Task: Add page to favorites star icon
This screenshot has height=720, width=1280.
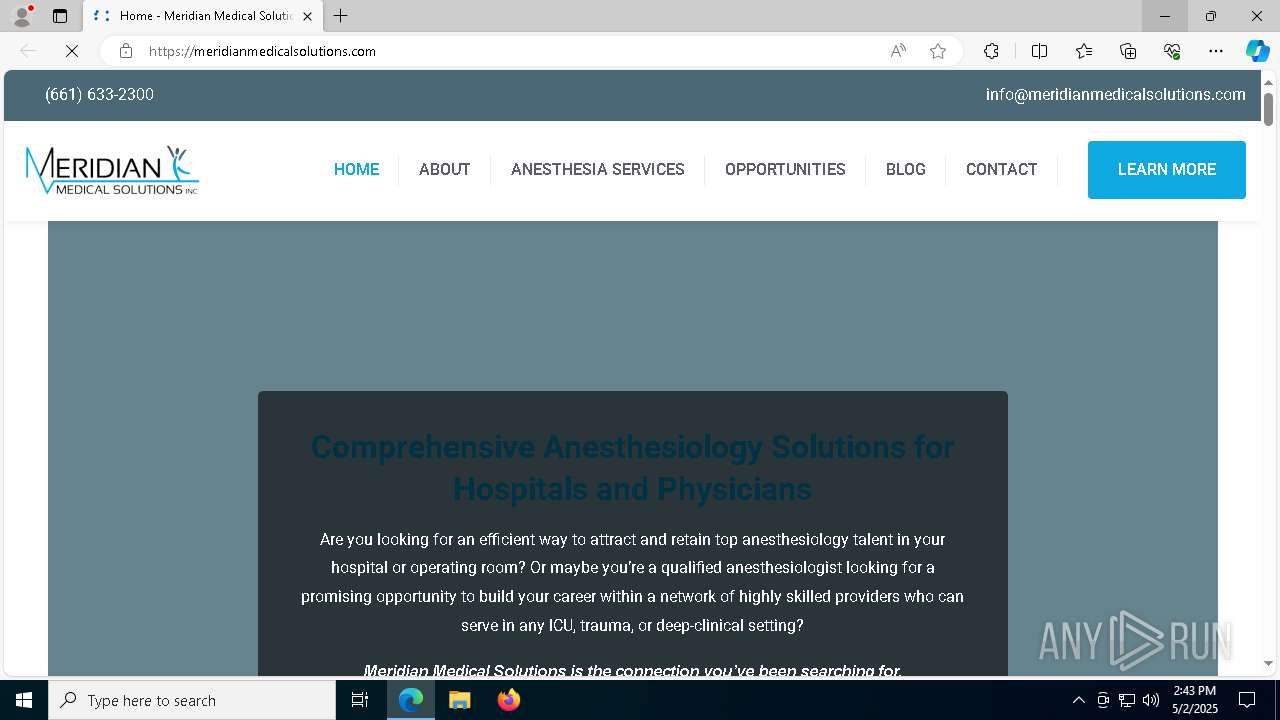Action: 938,51
